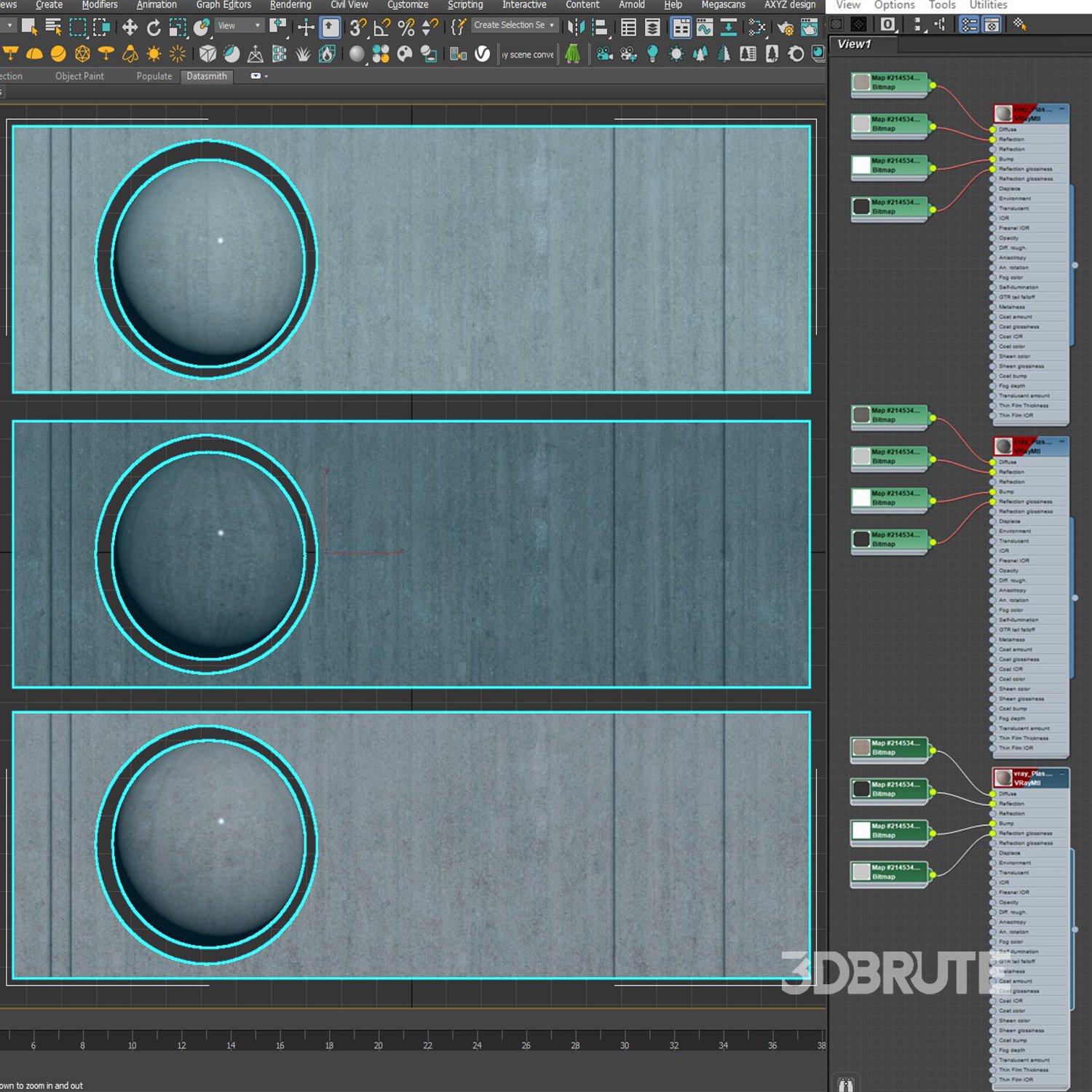
Task: Click the lightbulb light icon
Action: tap(652, 54)
